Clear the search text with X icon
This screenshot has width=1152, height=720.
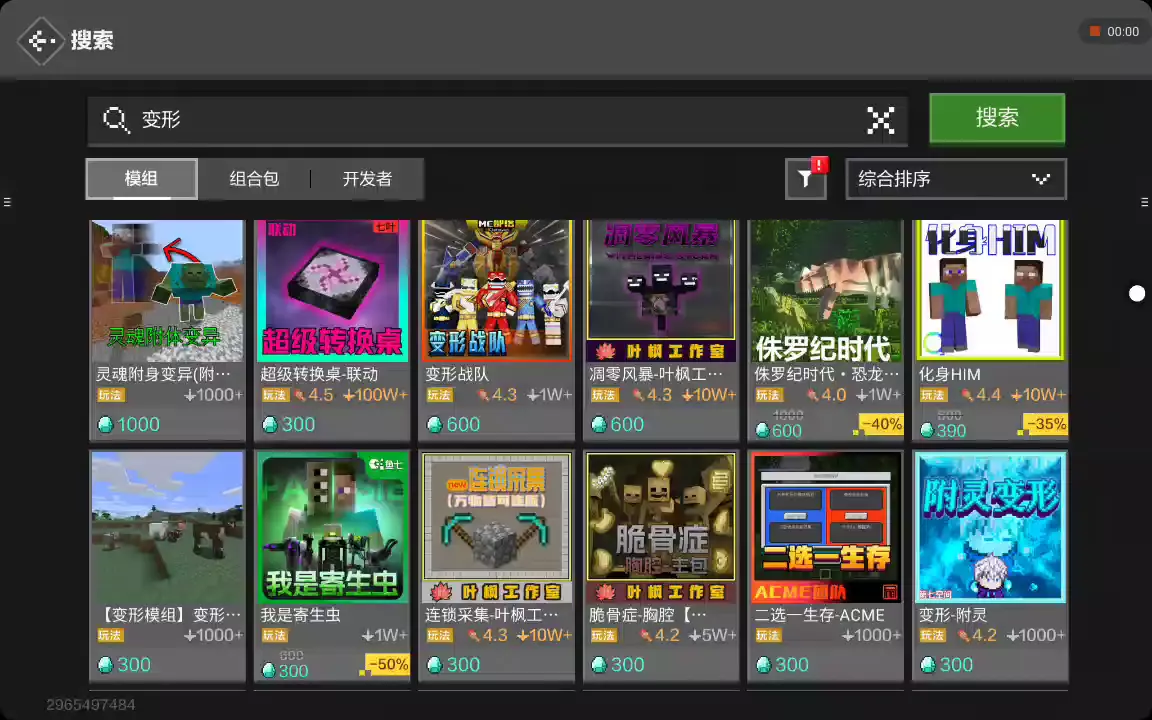880,120
